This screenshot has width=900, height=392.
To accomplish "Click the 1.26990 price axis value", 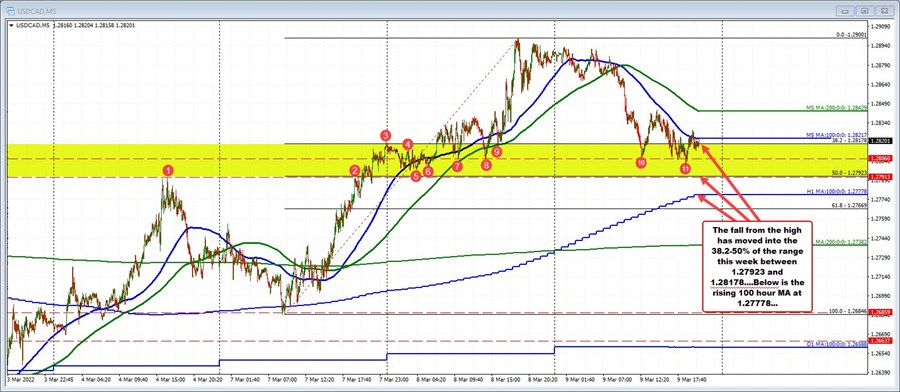I will click(x=880, y=296).
